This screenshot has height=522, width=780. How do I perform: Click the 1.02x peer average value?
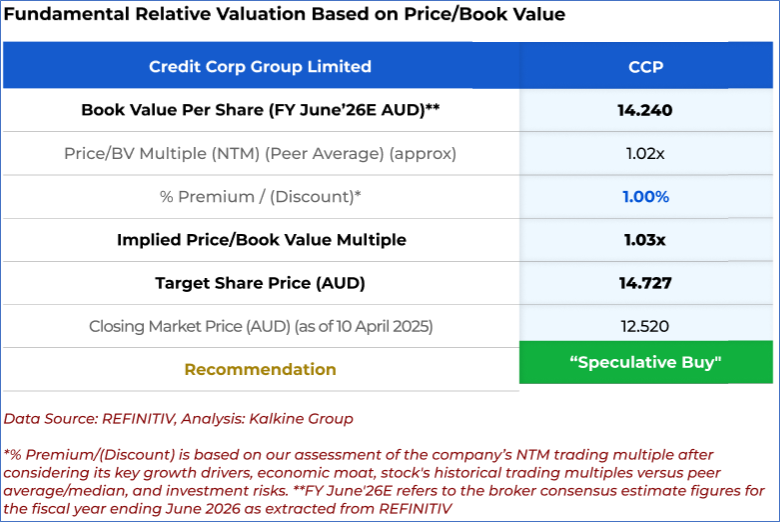(645, 154)
